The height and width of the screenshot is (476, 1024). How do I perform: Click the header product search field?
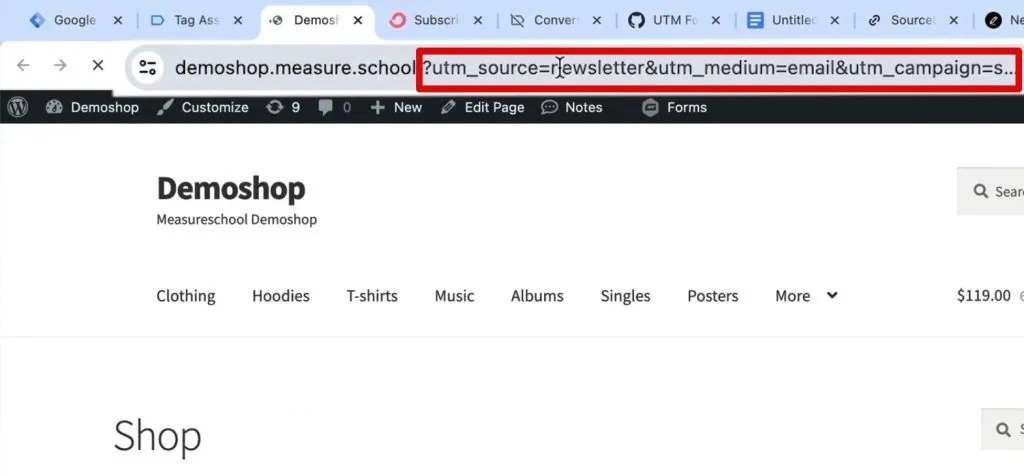991,191
